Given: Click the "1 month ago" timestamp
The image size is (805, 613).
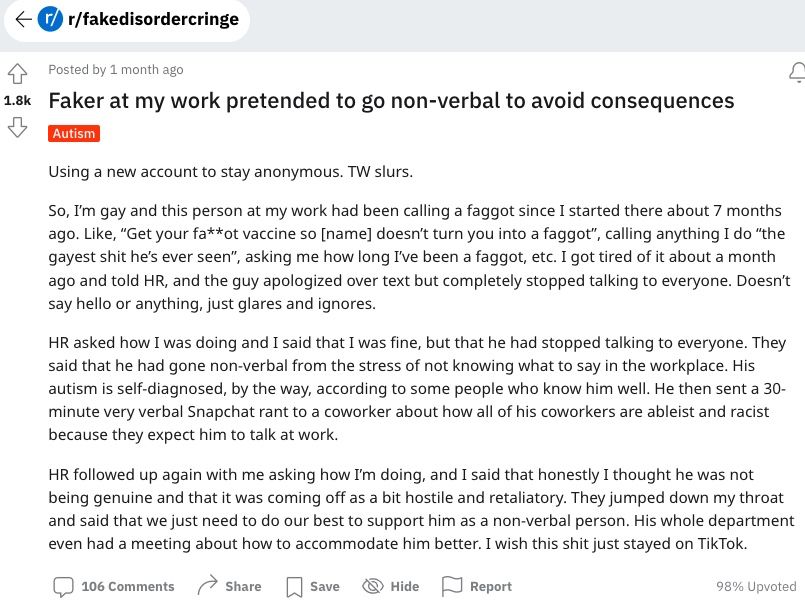Looking at the screenshot, I should (147, 70).
